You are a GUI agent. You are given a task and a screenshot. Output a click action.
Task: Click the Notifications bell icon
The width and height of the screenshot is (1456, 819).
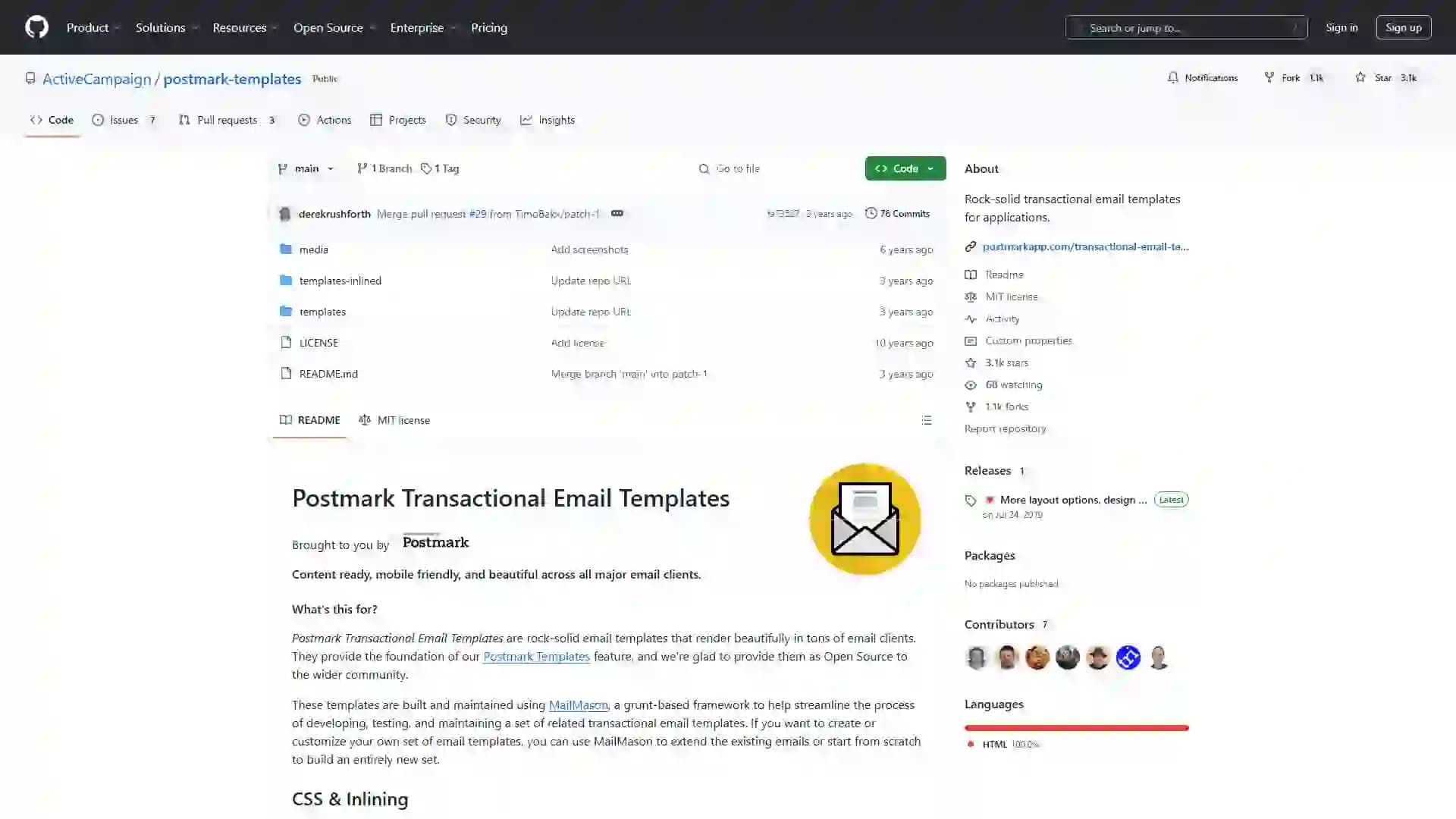coord(1172,78)
